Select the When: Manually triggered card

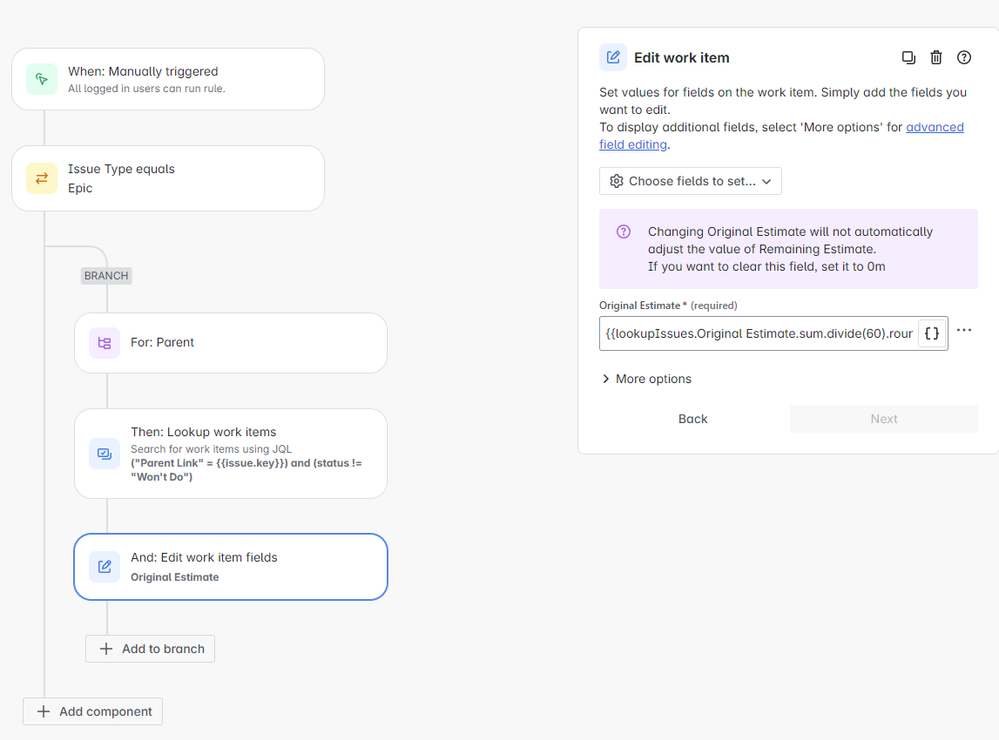[x=168, y=79]
